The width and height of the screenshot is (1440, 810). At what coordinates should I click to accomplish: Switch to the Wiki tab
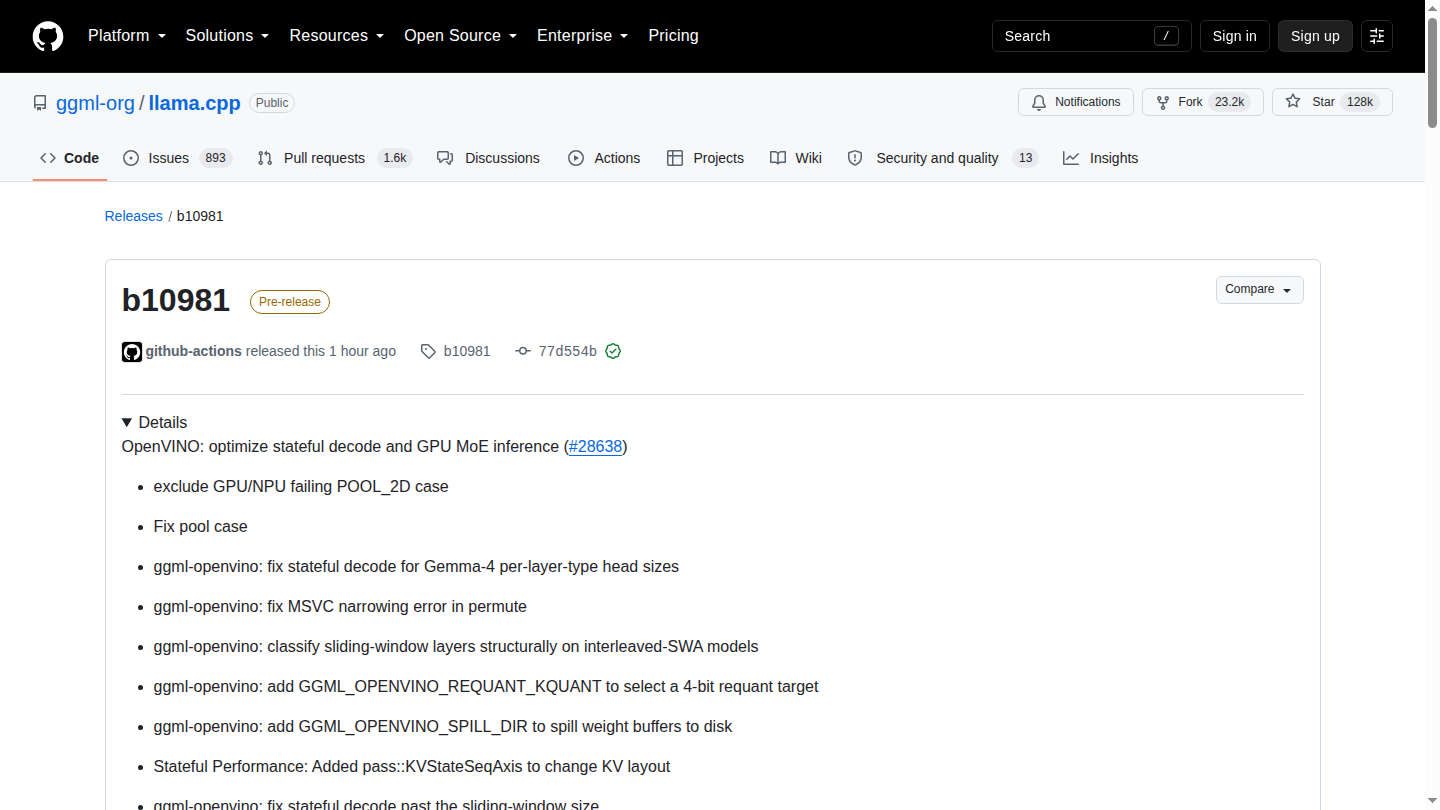[x=796, y=158]
